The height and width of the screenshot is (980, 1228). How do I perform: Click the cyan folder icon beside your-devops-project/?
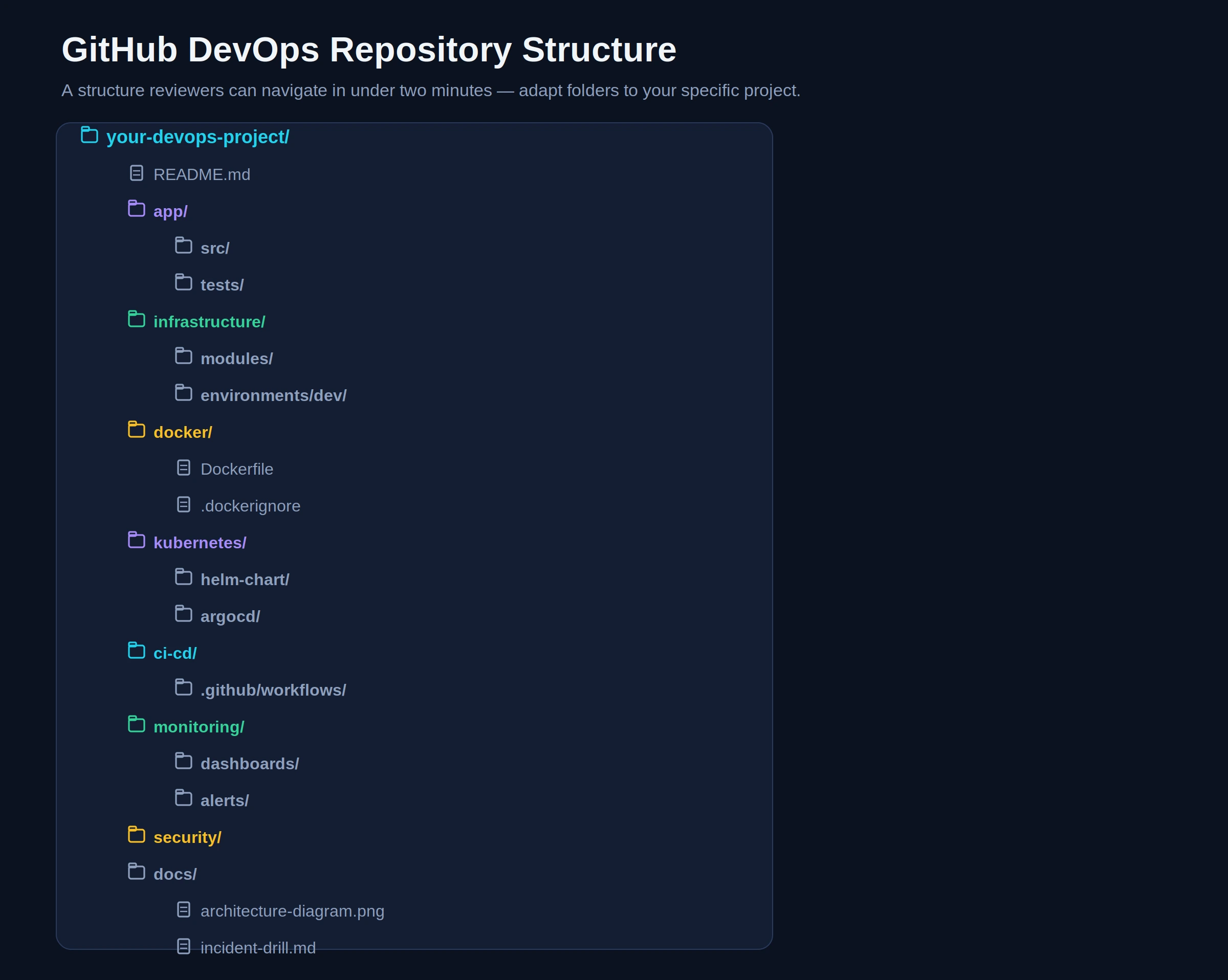pyautogui.click(x=90, y=136)
